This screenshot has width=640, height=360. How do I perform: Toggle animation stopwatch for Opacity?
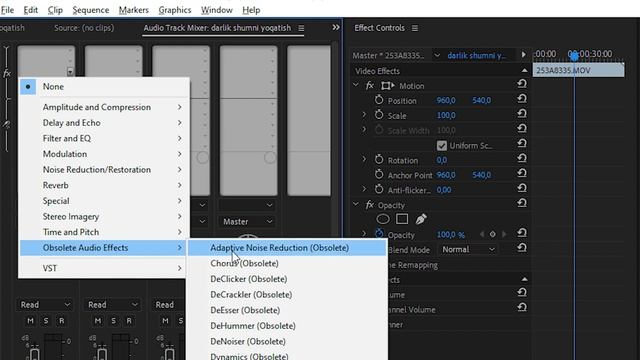click(x=379, y=234)
